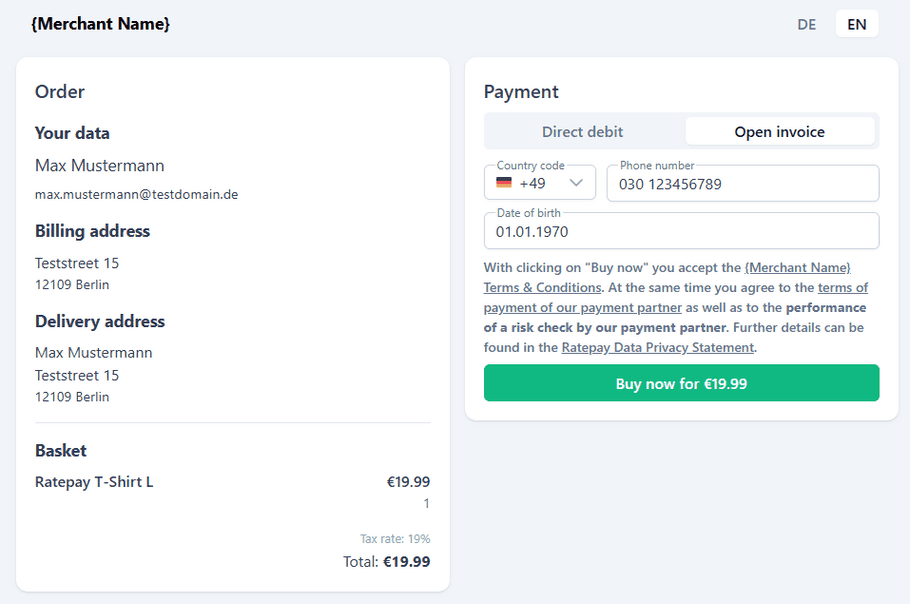This screenshot has width=910, height=604.
Task: Select the Open invoice tab
Action: click(x=779, y=132)
